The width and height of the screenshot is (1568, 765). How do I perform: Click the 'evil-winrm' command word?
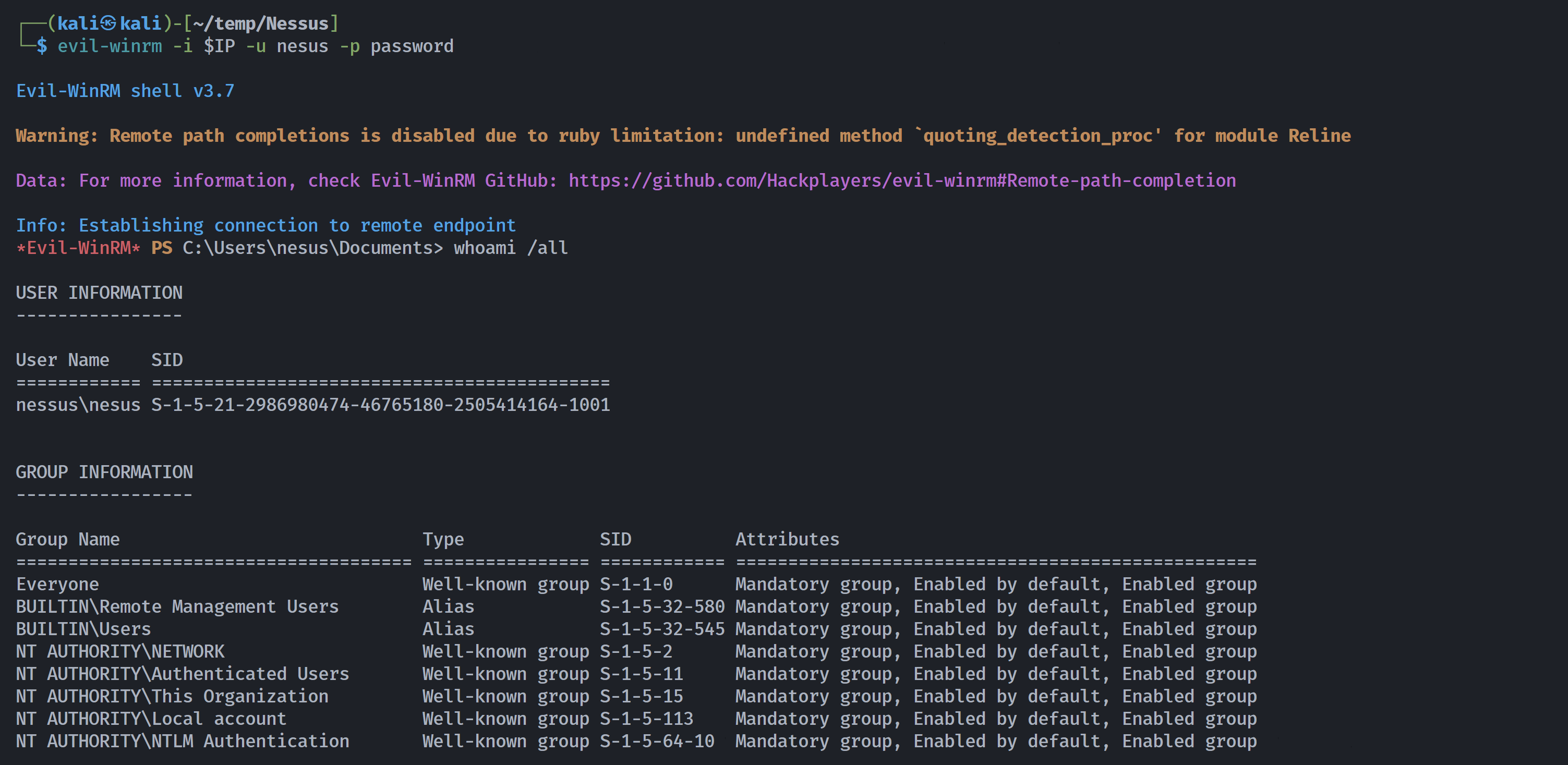click(110, 46)
